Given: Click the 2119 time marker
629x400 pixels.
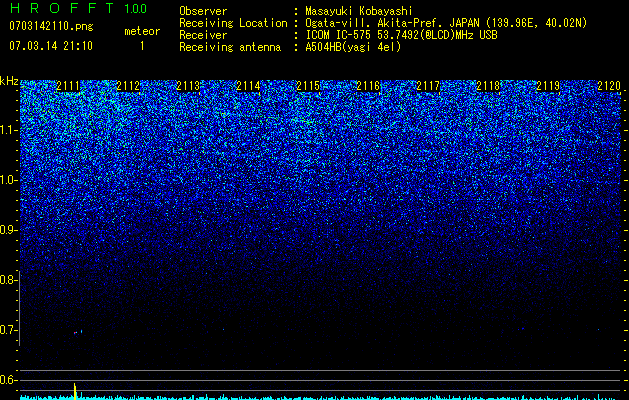Looking at the screenshot, I should (x=548, y=86).
